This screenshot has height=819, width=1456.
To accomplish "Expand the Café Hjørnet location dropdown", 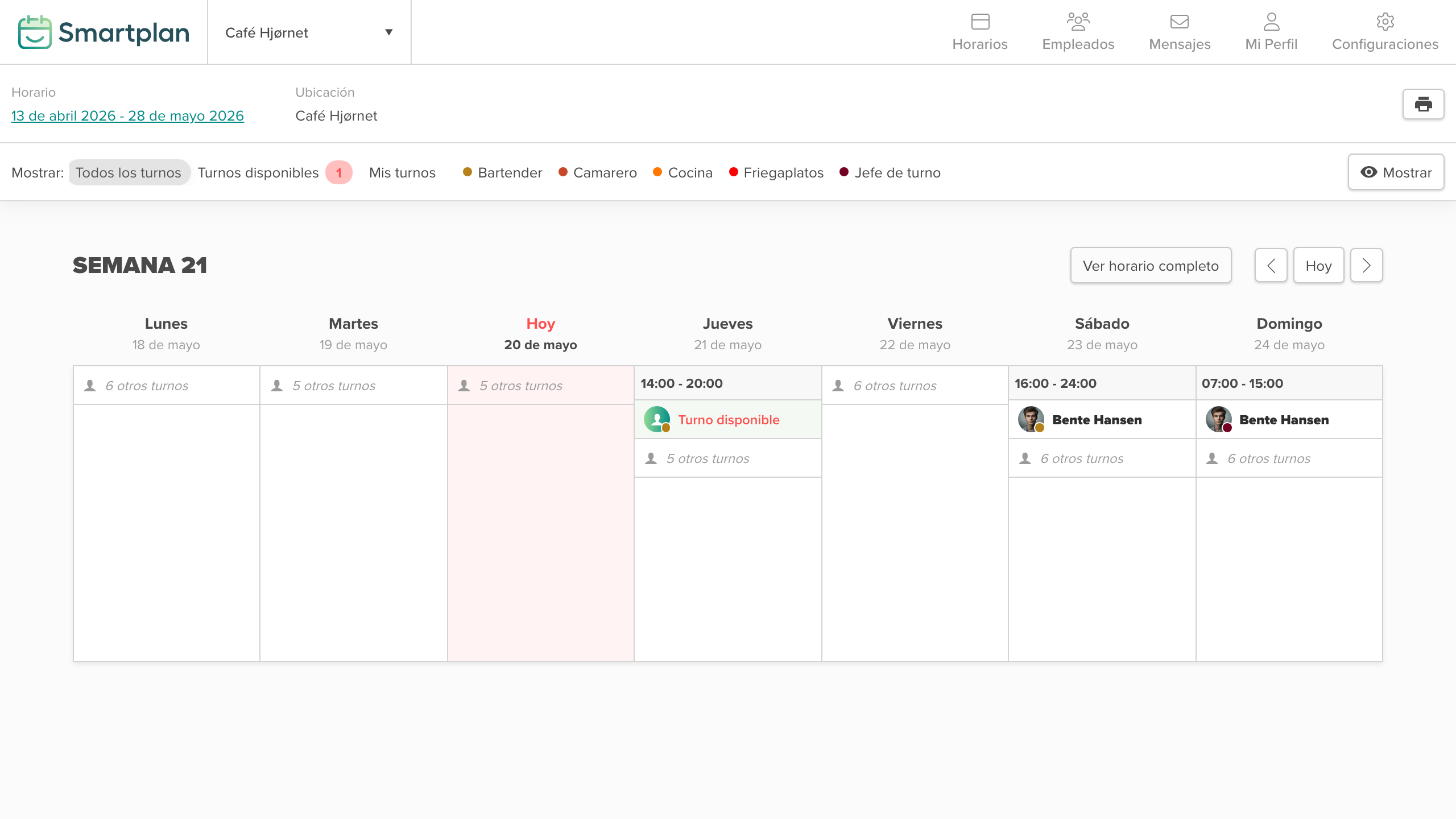I will click(309, 32).
